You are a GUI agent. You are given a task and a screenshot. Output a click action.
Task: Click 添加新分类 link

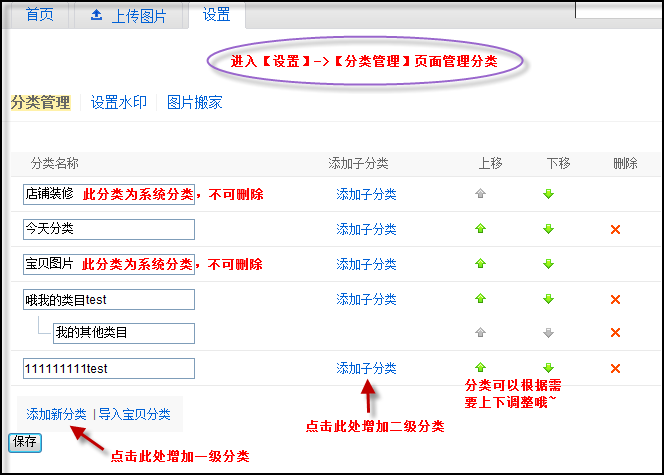click(x=56, y=414)
